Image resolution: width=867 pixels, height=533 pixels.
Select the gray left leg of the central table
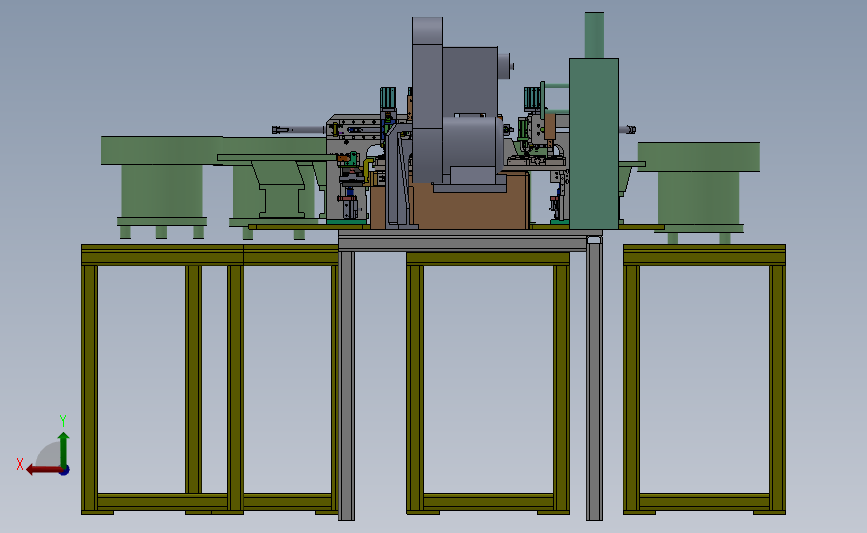click(x=347, y=385)
